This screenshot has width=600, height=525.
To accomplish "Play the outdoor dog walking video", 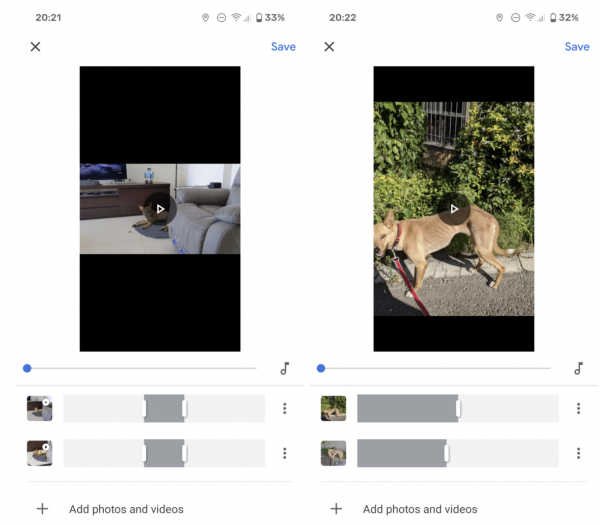I will click(x=454, y=209).
